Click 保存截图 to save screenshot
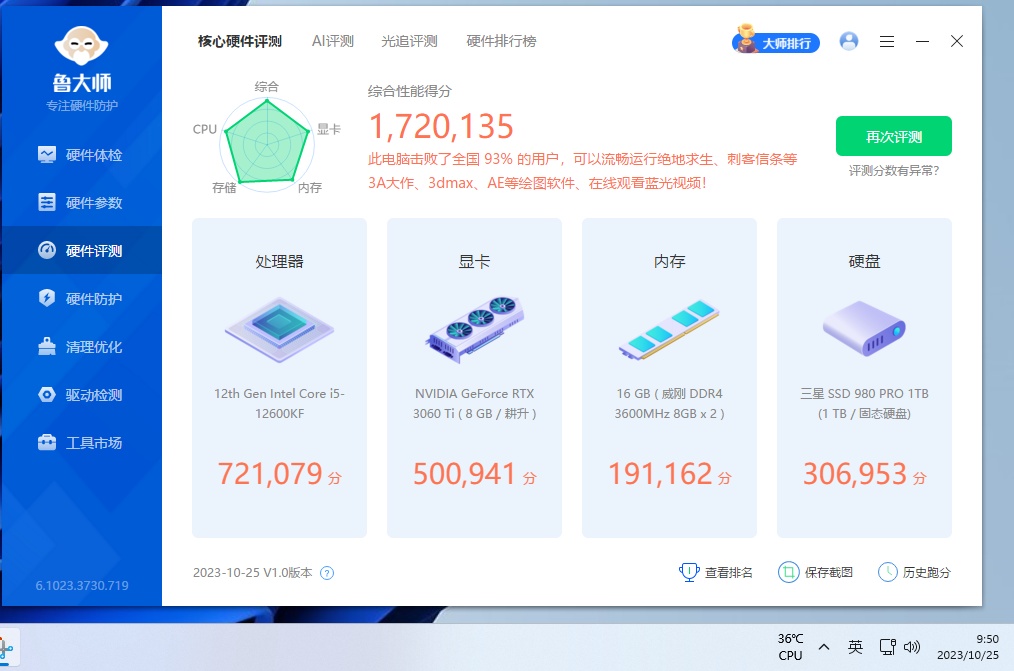This screenshot has width=1014, height=671. click(x=816, y=573)
